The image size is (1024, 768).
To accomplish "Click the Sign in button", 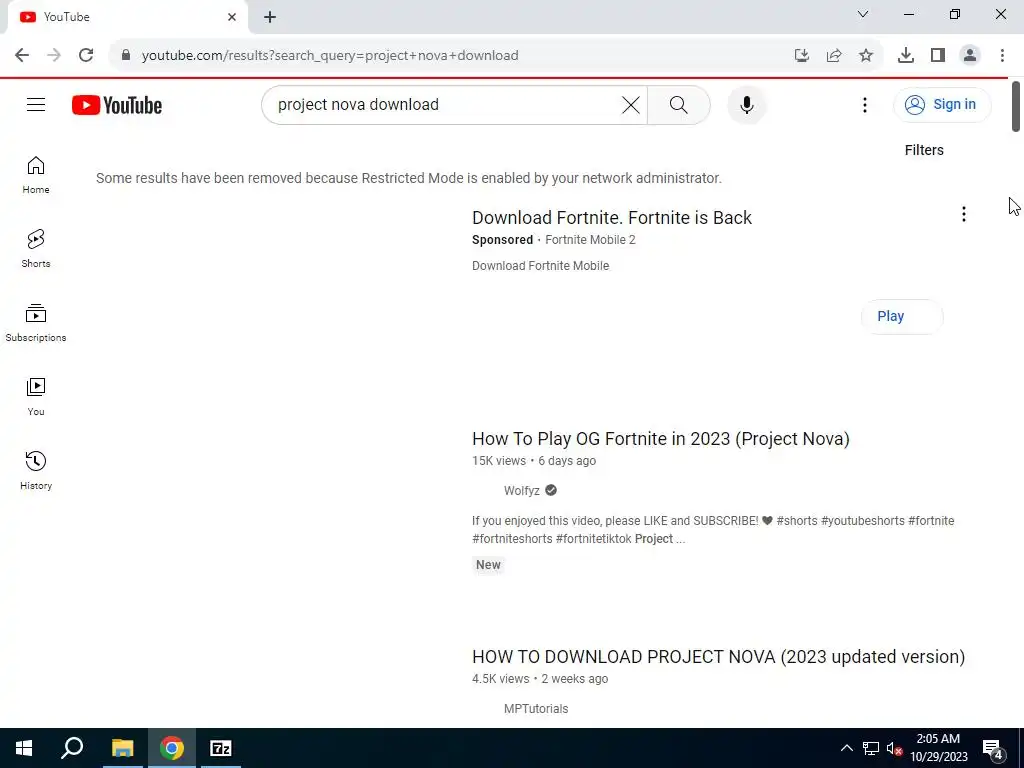I will tap(942, 104).
